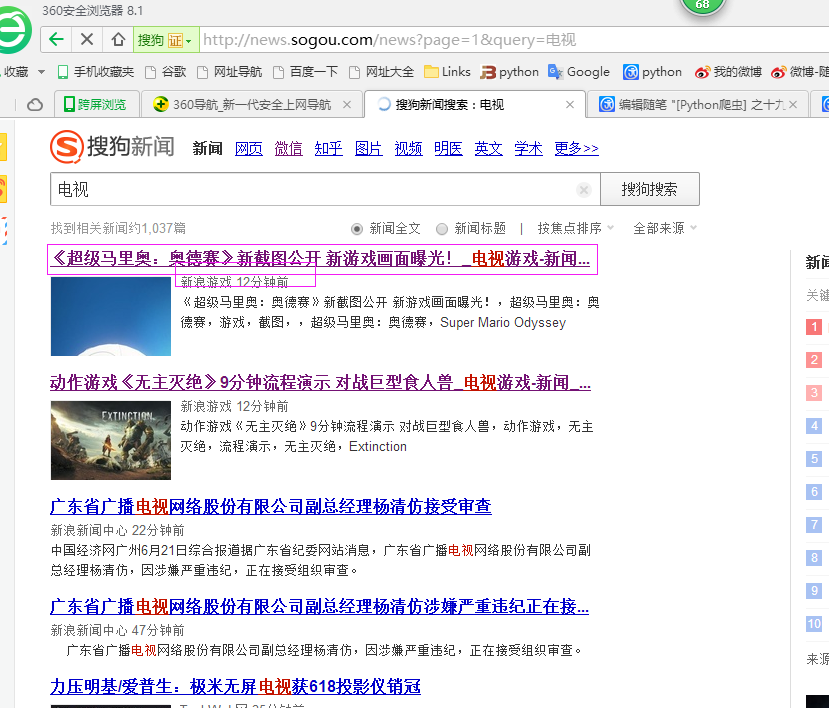Open the 超级马里奥：奥德赛 news headline
Viewport: 829px width, 708px height.
pyautogui.click(x=320, y=259)
